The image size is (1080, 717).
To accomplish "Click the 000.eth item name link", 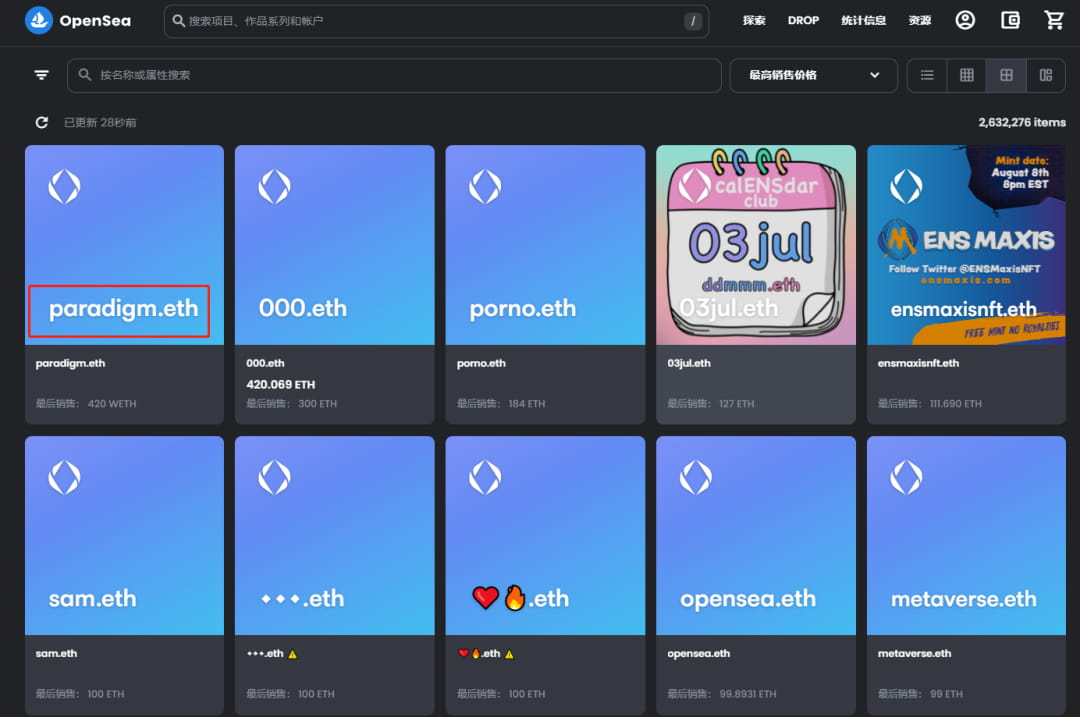I will (265, 363).
